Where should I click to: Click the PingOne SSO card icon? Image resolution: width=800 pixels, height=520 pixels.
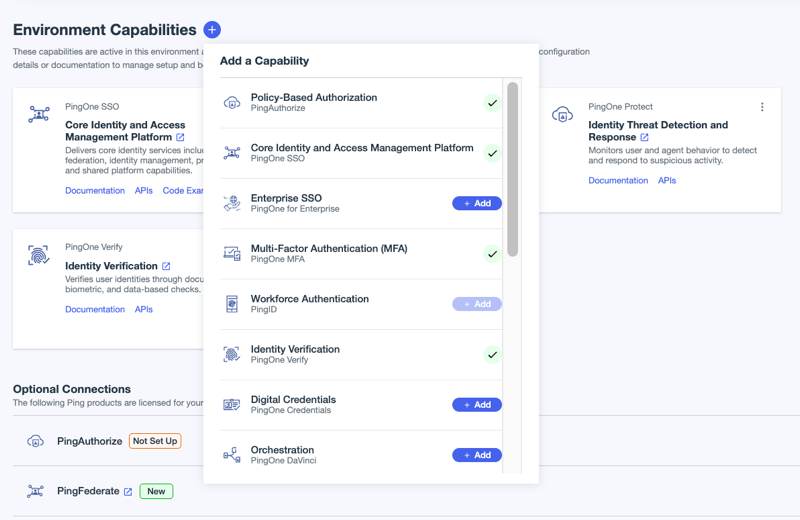coord(39,114)
